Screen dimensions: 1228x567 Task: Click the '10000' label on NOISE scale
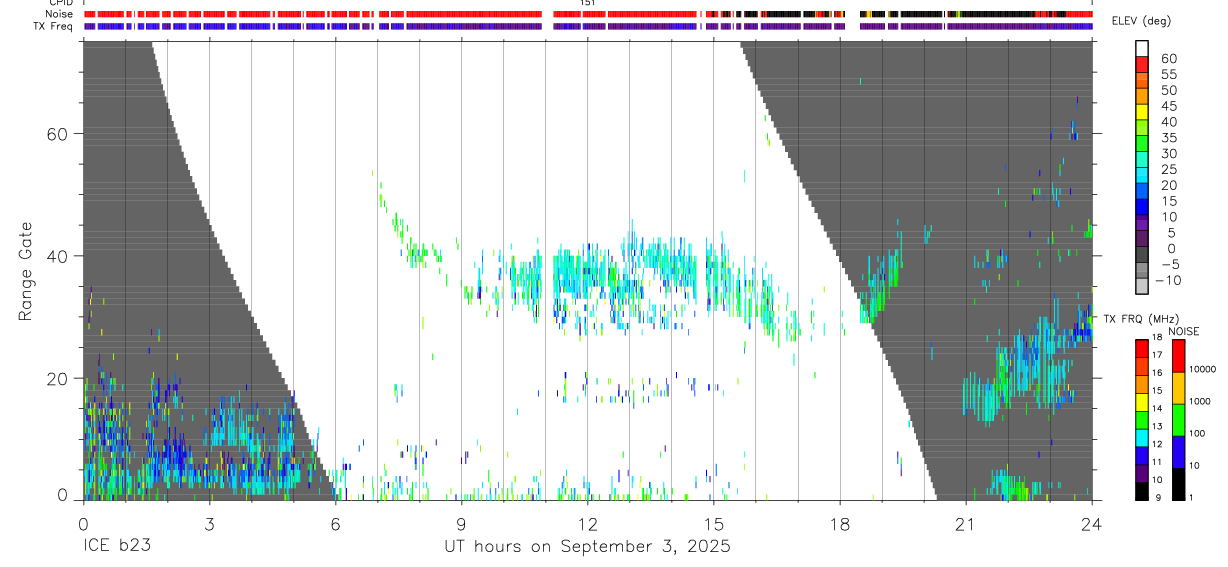tap(1204, 369)
